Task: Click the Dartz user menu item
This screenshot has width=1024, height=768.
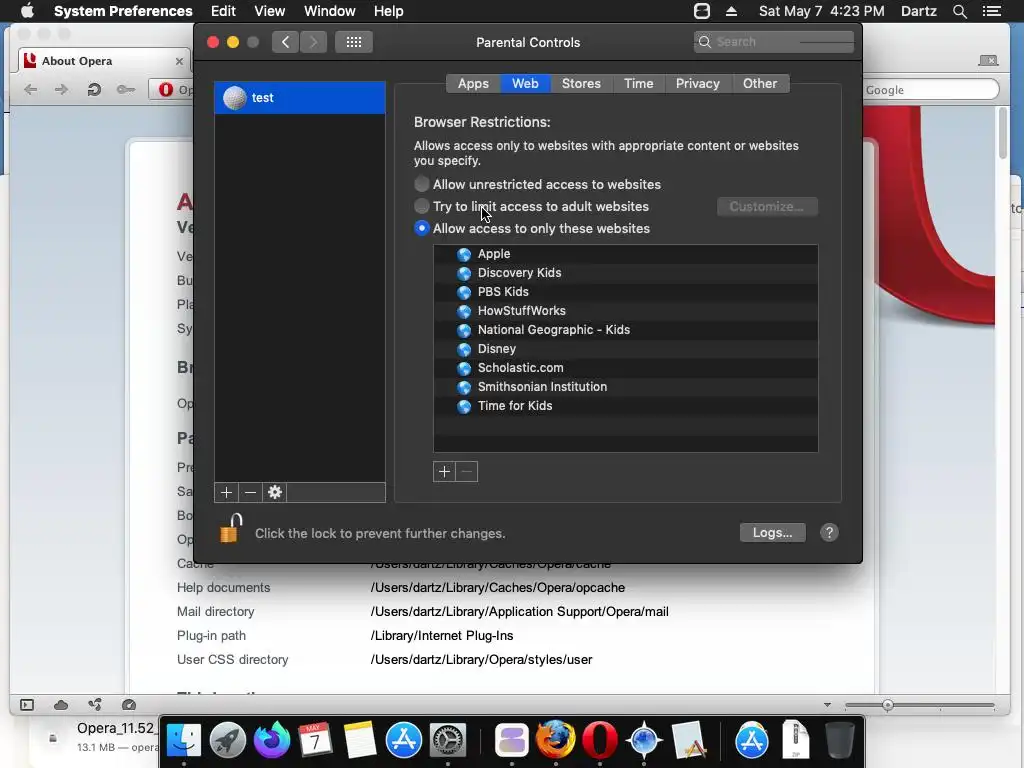Action: click(919, 11)
